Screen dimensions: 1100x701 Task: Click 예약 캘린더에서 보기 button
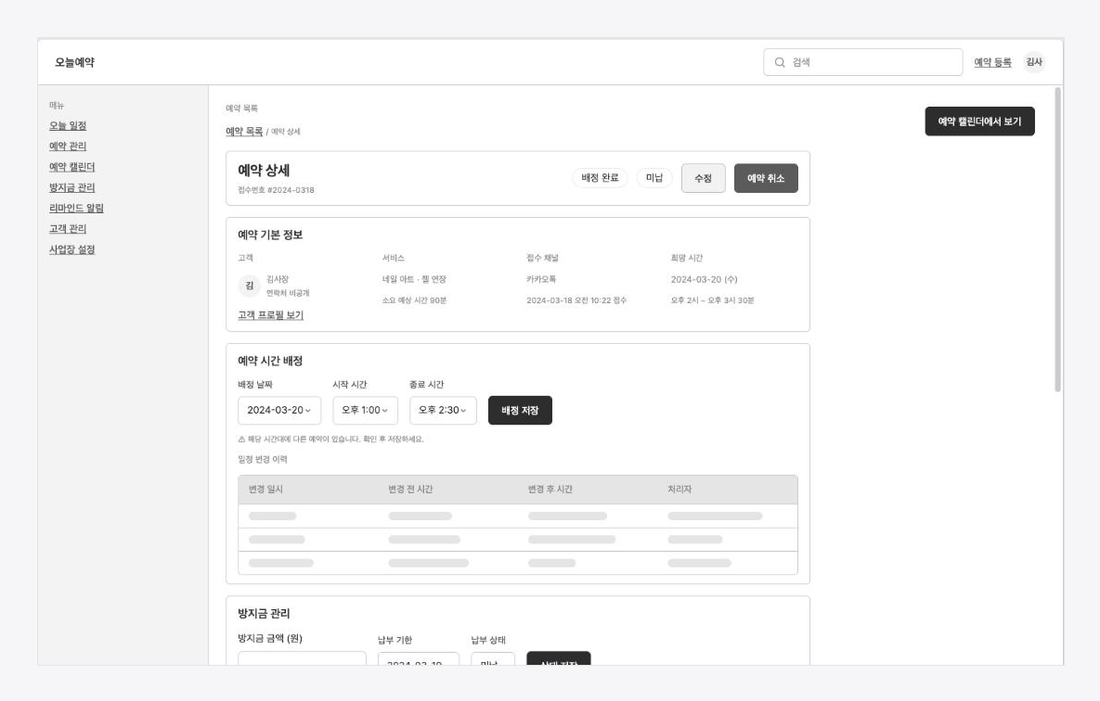[x=979, y=121]
